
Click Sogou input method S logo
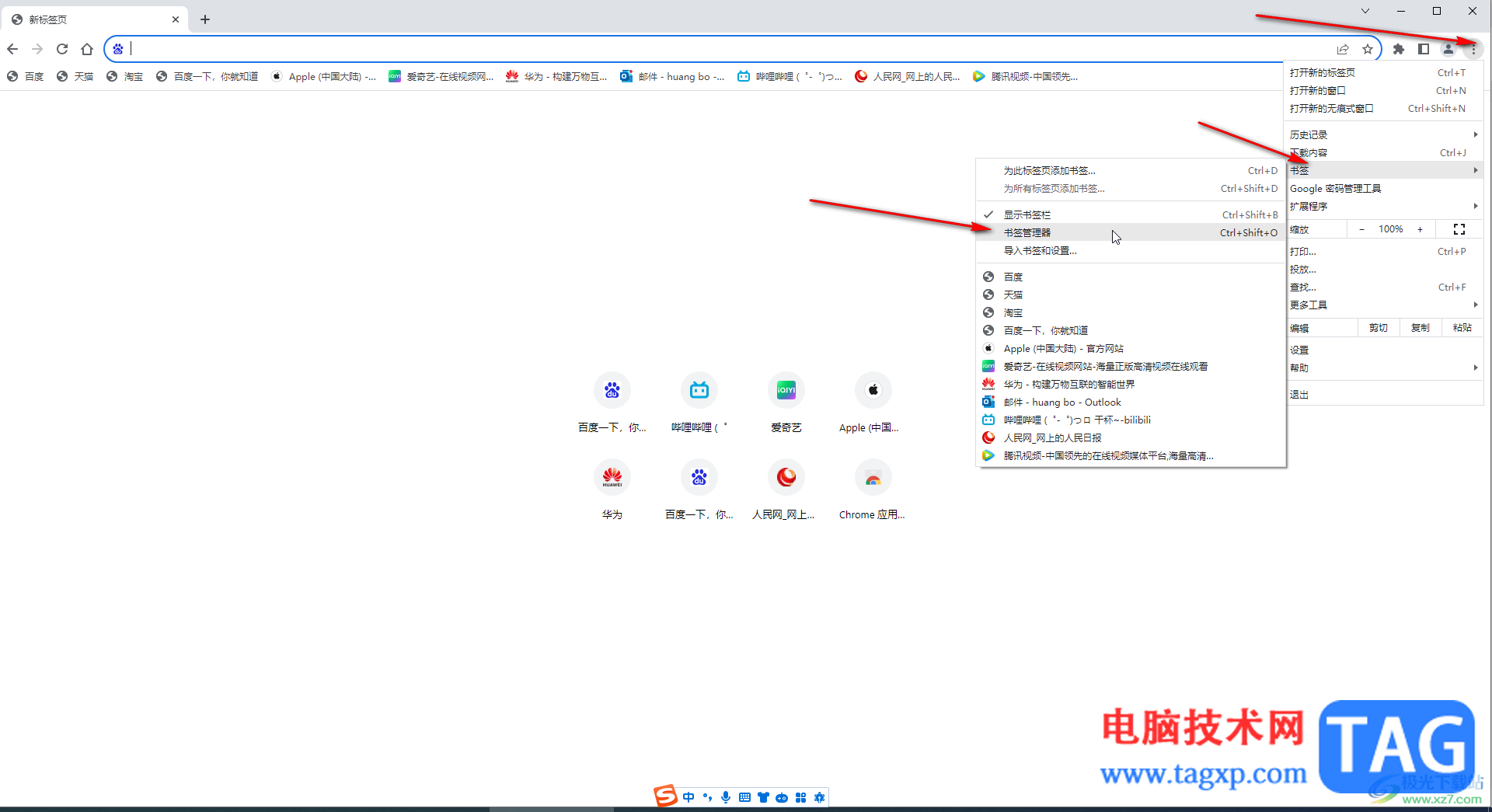[x=665, y=796]
